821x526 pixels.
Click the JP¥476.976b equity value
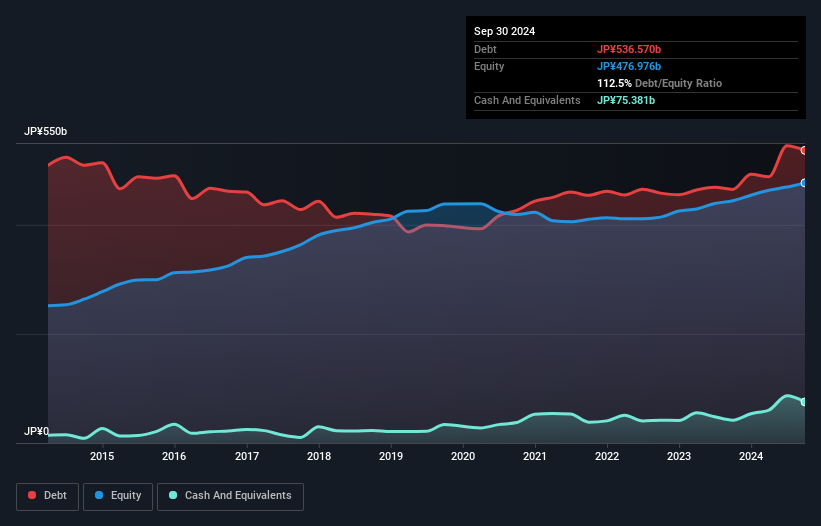[629, 66]
